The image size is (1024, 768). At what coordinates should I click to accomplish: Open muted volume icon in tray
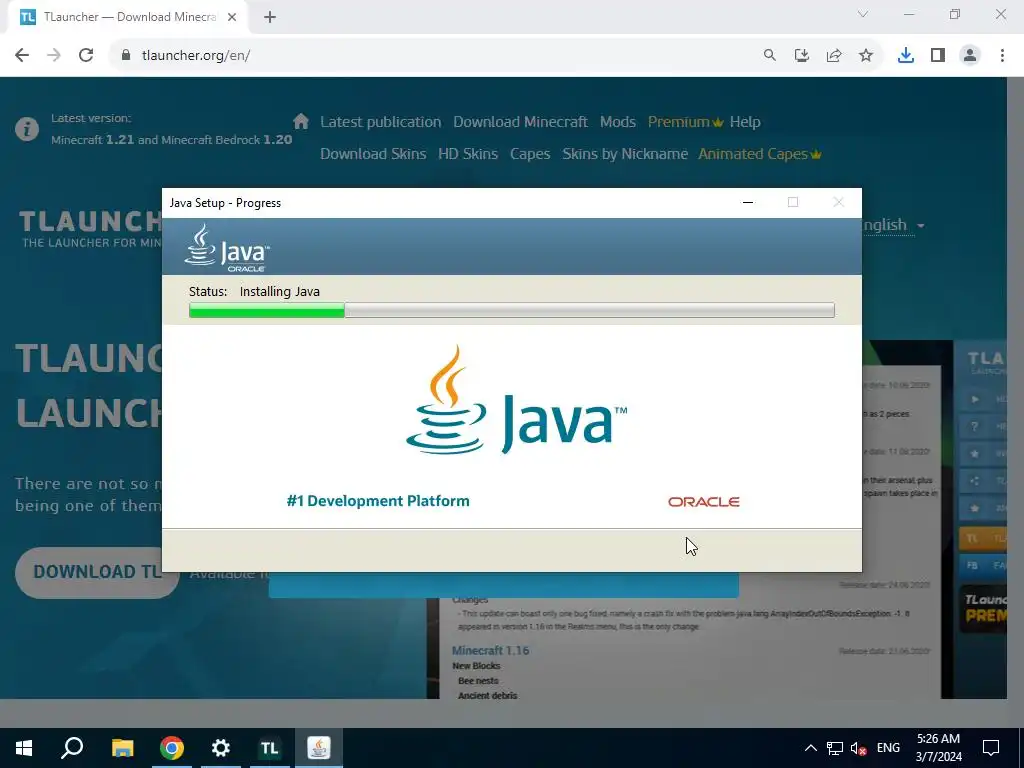[859, 748]
